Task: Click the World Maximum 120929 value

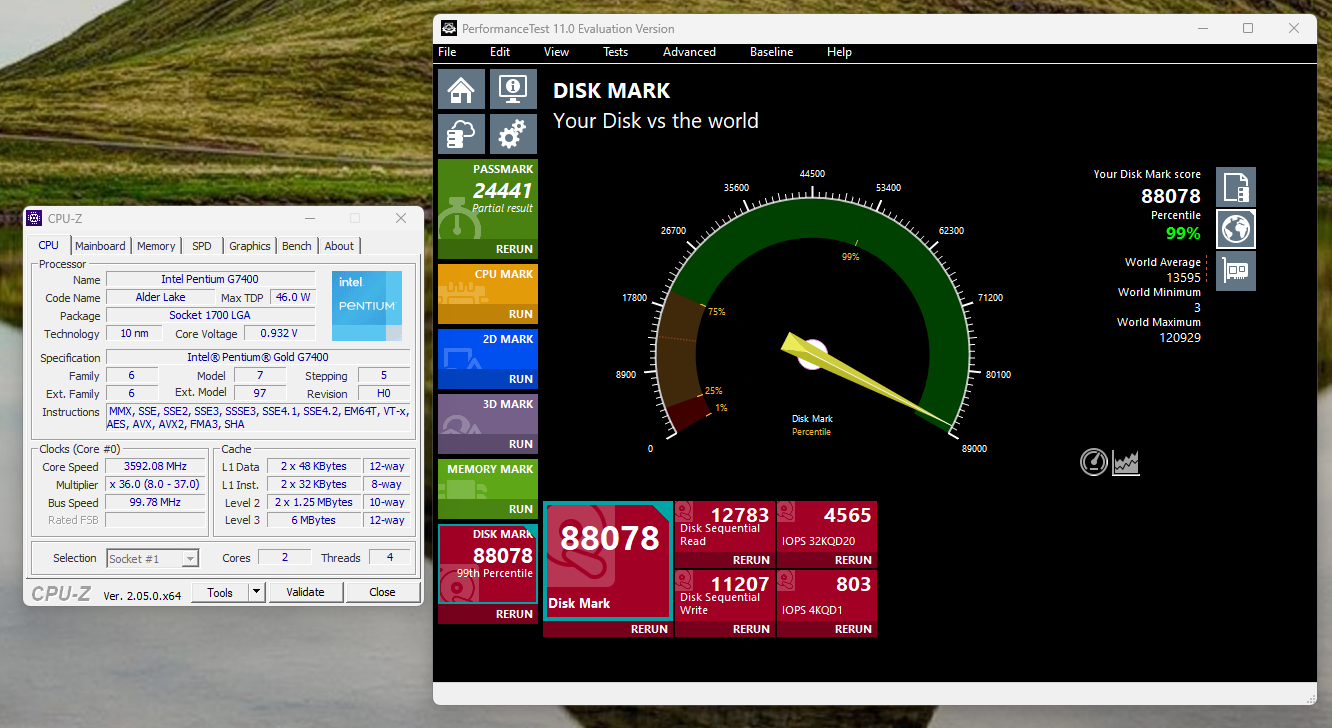Action: pos(1180,338)
